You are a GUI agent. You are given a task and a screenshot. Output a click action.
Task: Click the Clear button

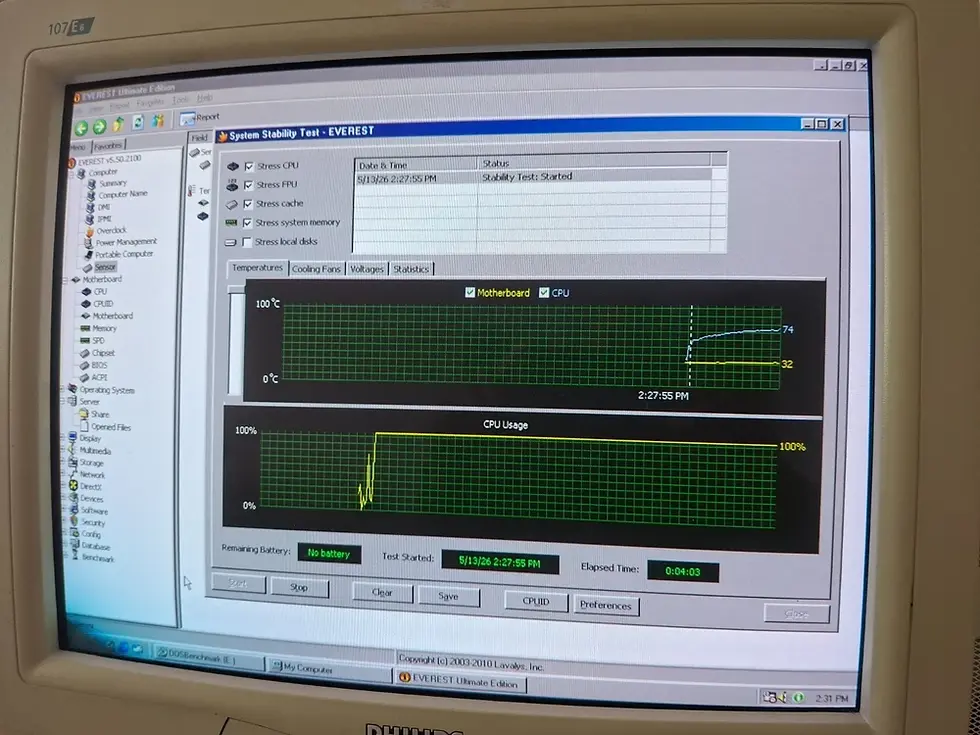pyautogui.click(x=382, y=592)
